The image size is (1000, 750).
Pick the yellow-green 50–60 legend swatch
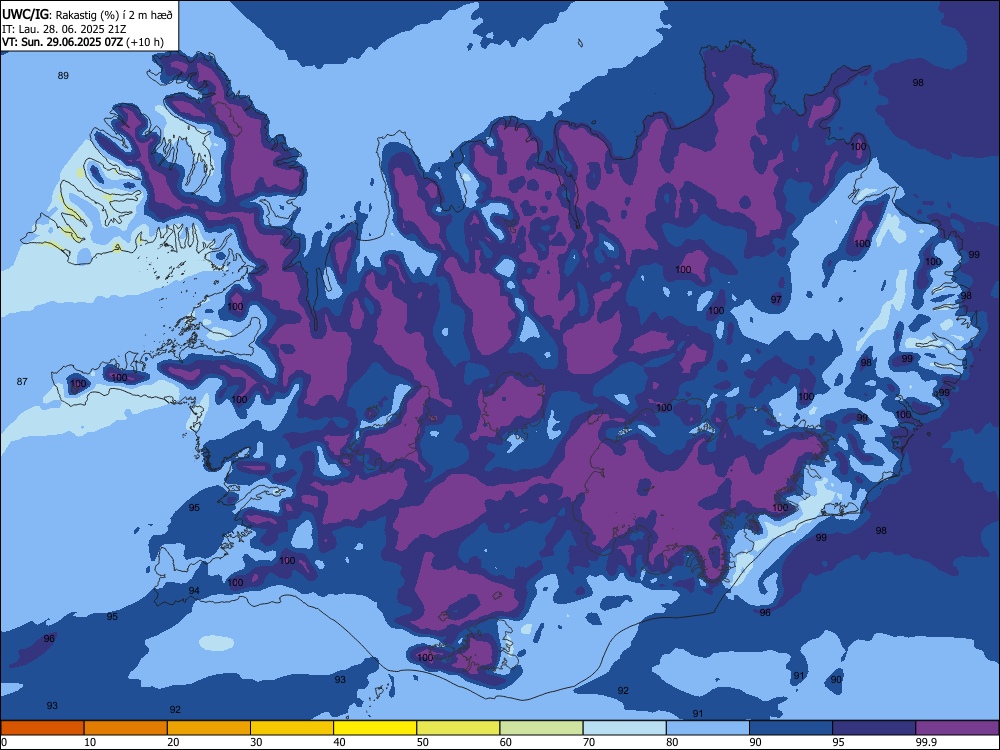[458, 728]
